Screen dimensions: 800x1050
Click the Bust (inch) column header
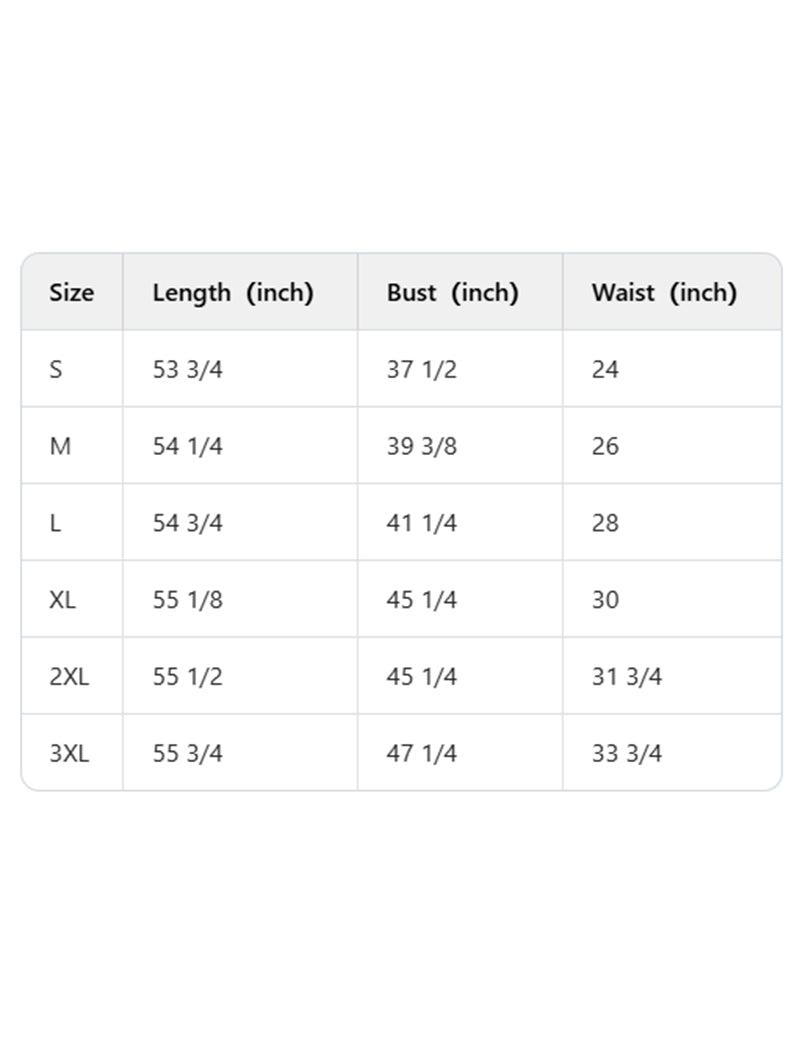click(453, 293)
